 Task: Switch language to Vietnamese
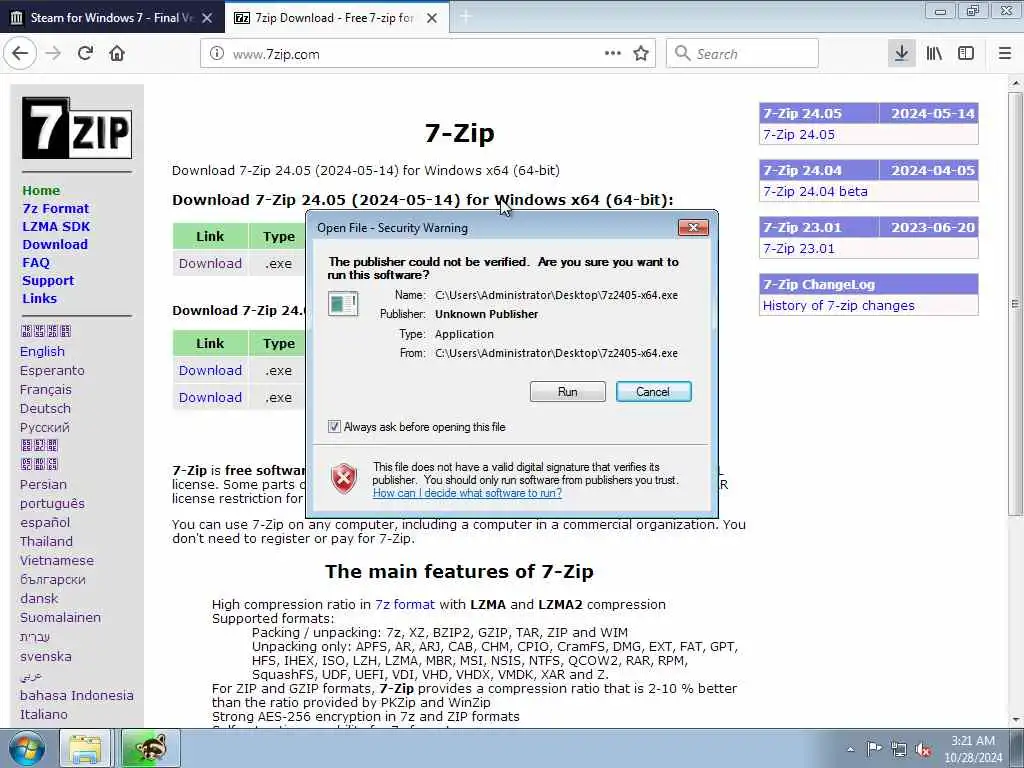coord(57,560)
